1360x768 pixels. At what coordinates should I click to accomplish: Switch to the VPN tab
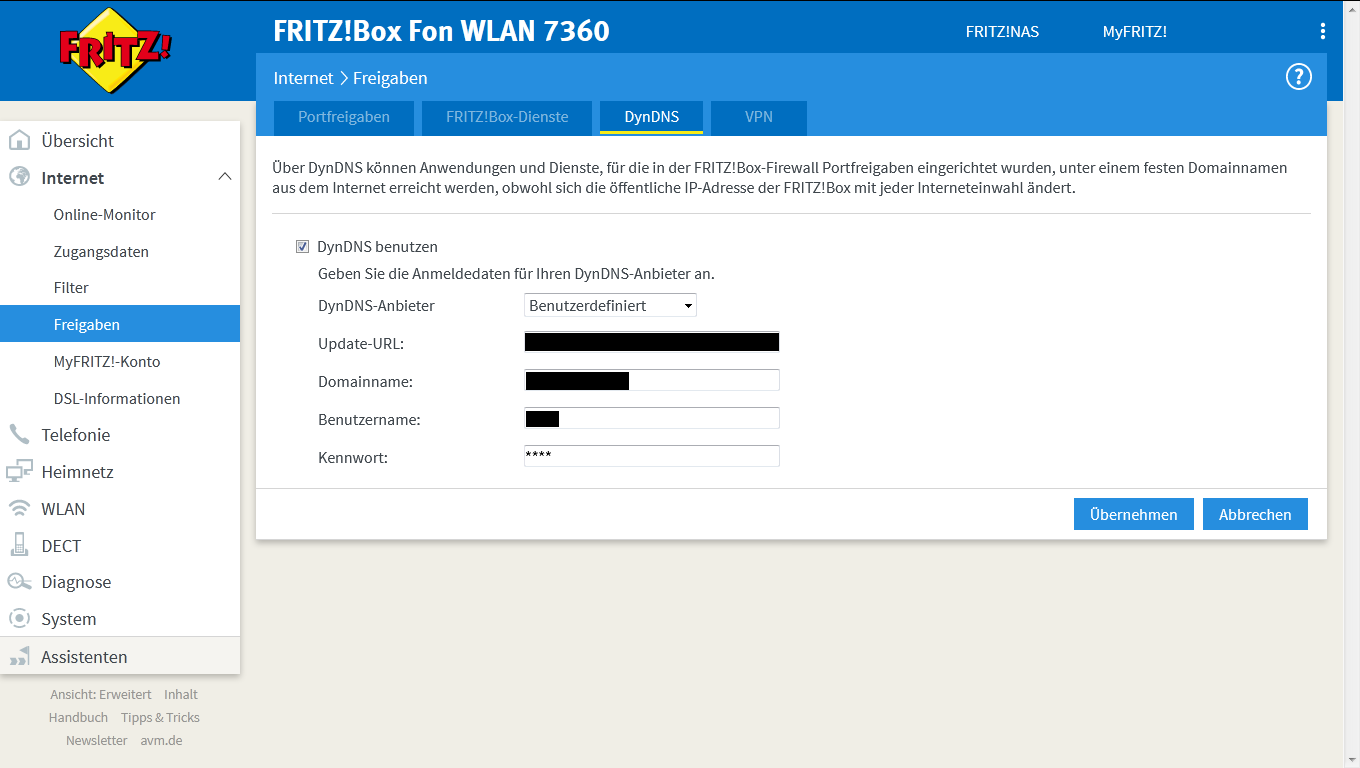click(x=759, y=117)
